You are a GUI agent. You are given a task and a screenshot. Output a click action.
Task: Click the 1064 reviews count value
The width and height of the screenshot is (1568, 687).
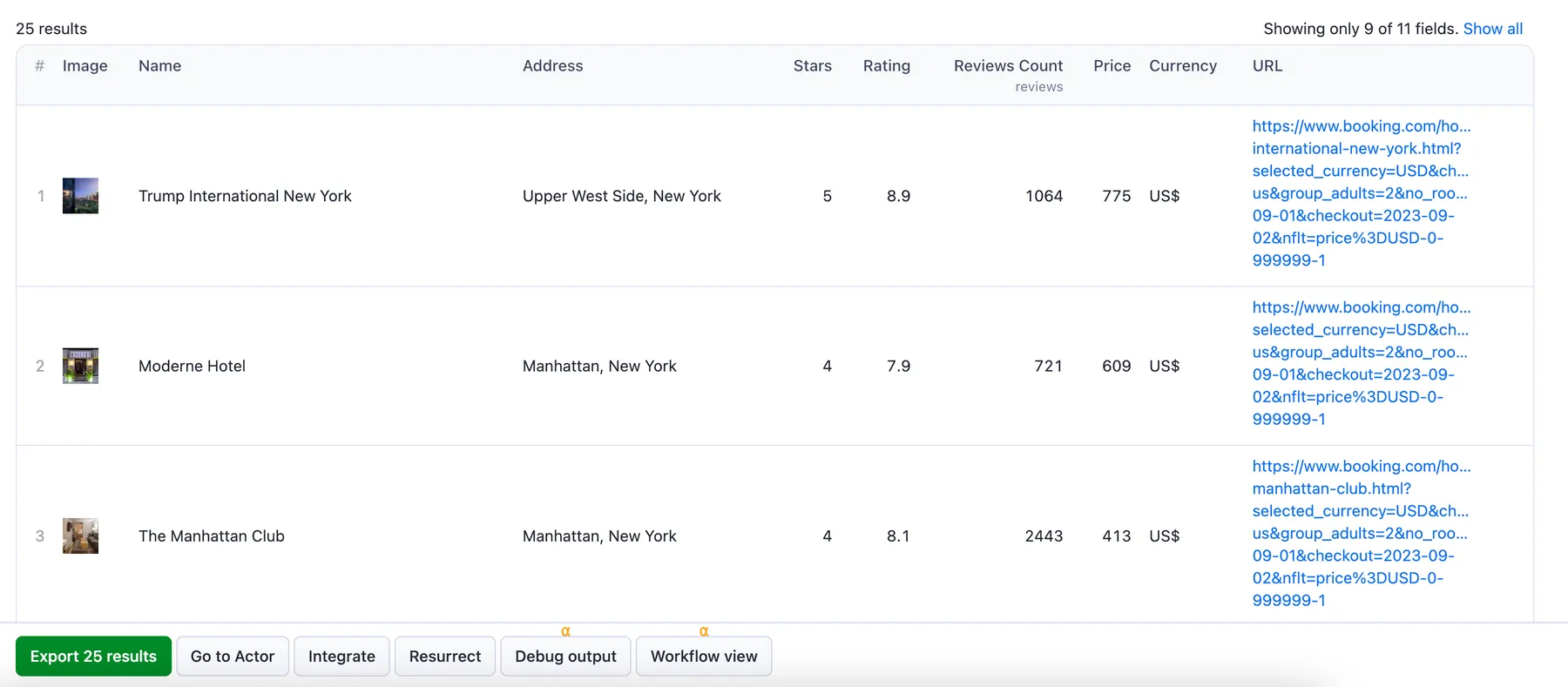(x=1044, y=196)
